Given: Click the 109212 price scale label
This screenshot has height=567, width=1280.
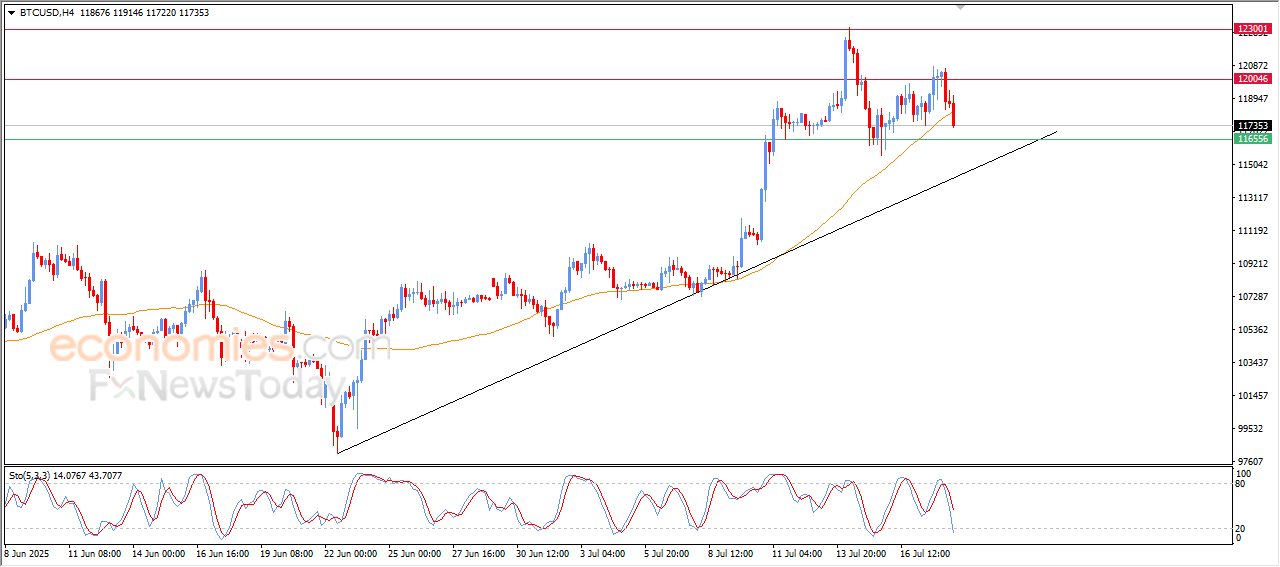Looking at the screenshot, I should [1253, 263].
